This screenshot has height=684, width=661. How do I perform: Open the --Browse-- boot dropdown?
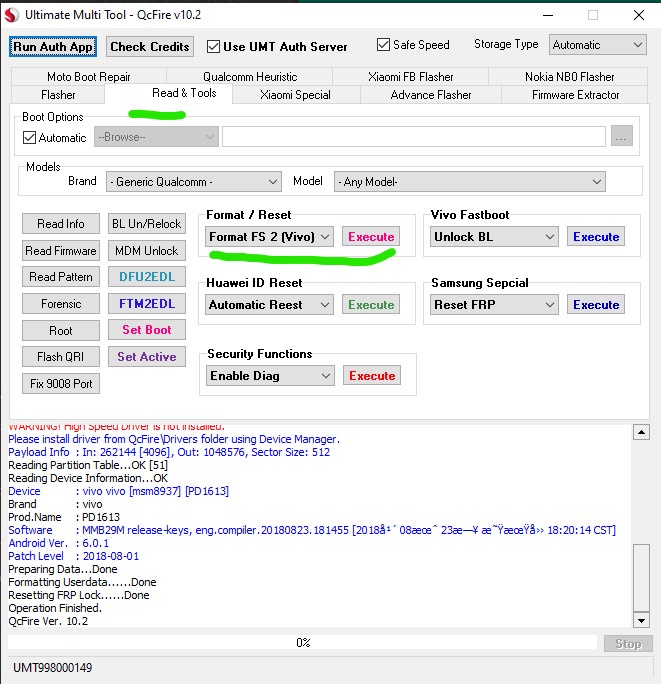tap(156, 137)
